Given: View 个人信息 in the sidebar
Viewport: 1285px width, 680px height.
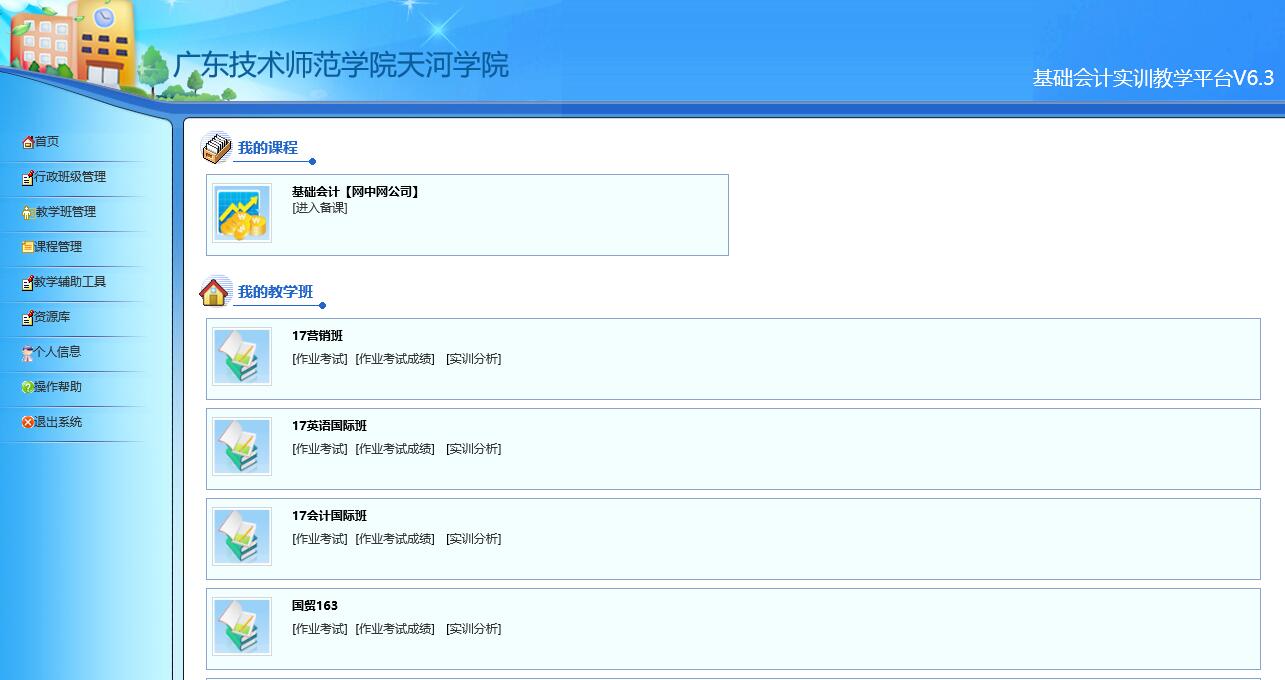Looking at the screenshot, I should [57, 352].
